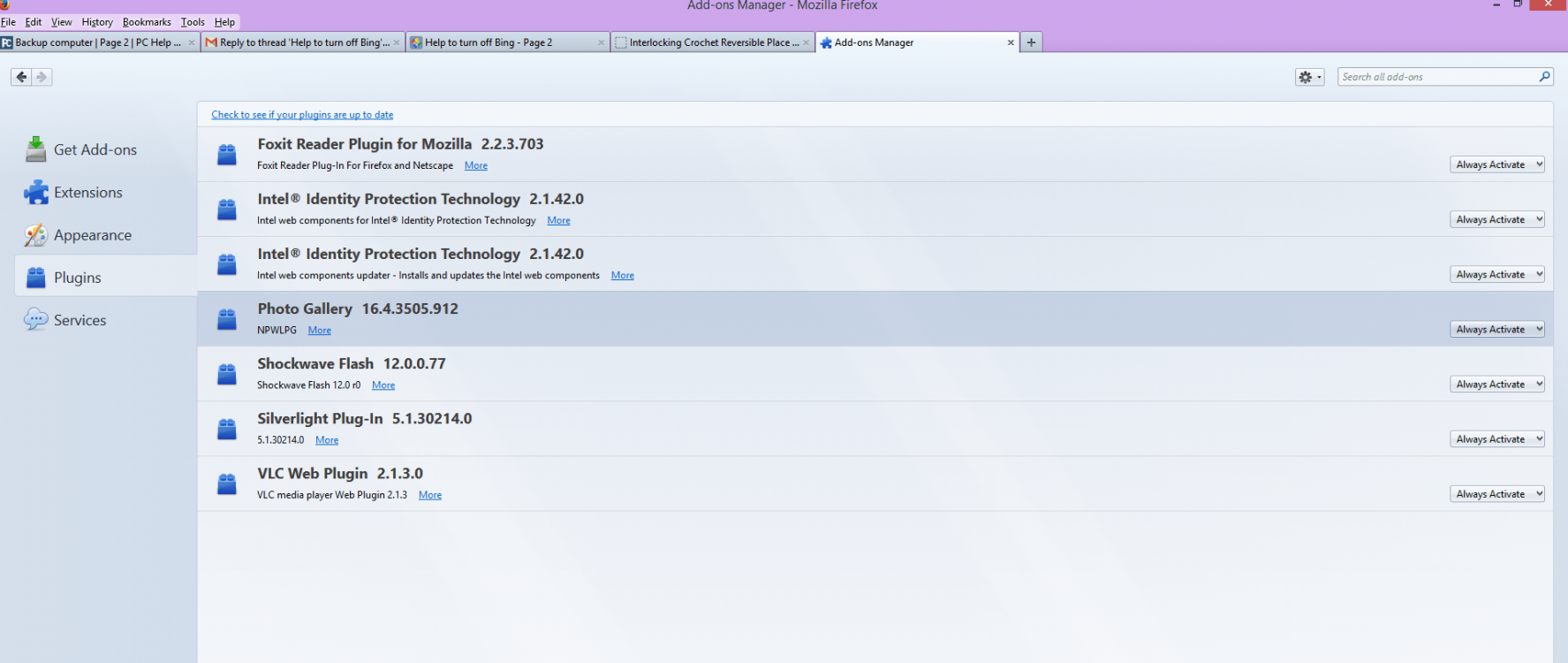
Task: Click plugin icon for Intel web components updater row
Action: pyautogui.click(x=227, y=264)
